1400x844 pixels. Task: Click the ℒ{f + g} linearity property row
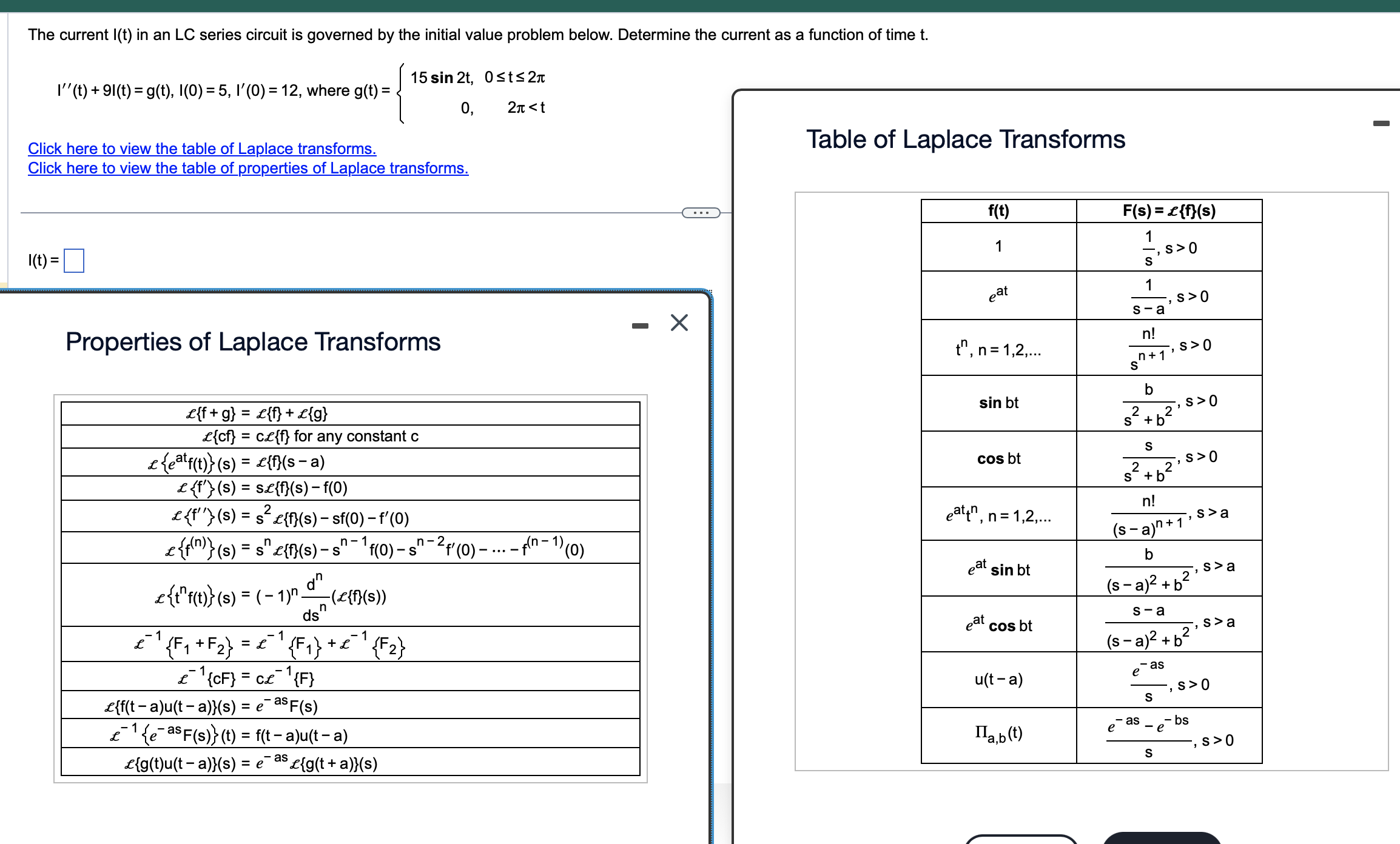(x=256, y=414)
